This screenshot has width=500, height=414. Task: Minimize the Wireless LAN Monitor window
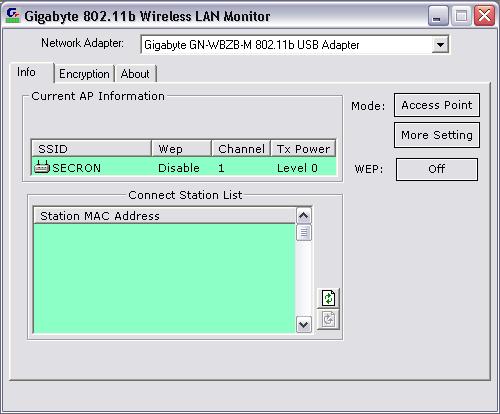438,16
